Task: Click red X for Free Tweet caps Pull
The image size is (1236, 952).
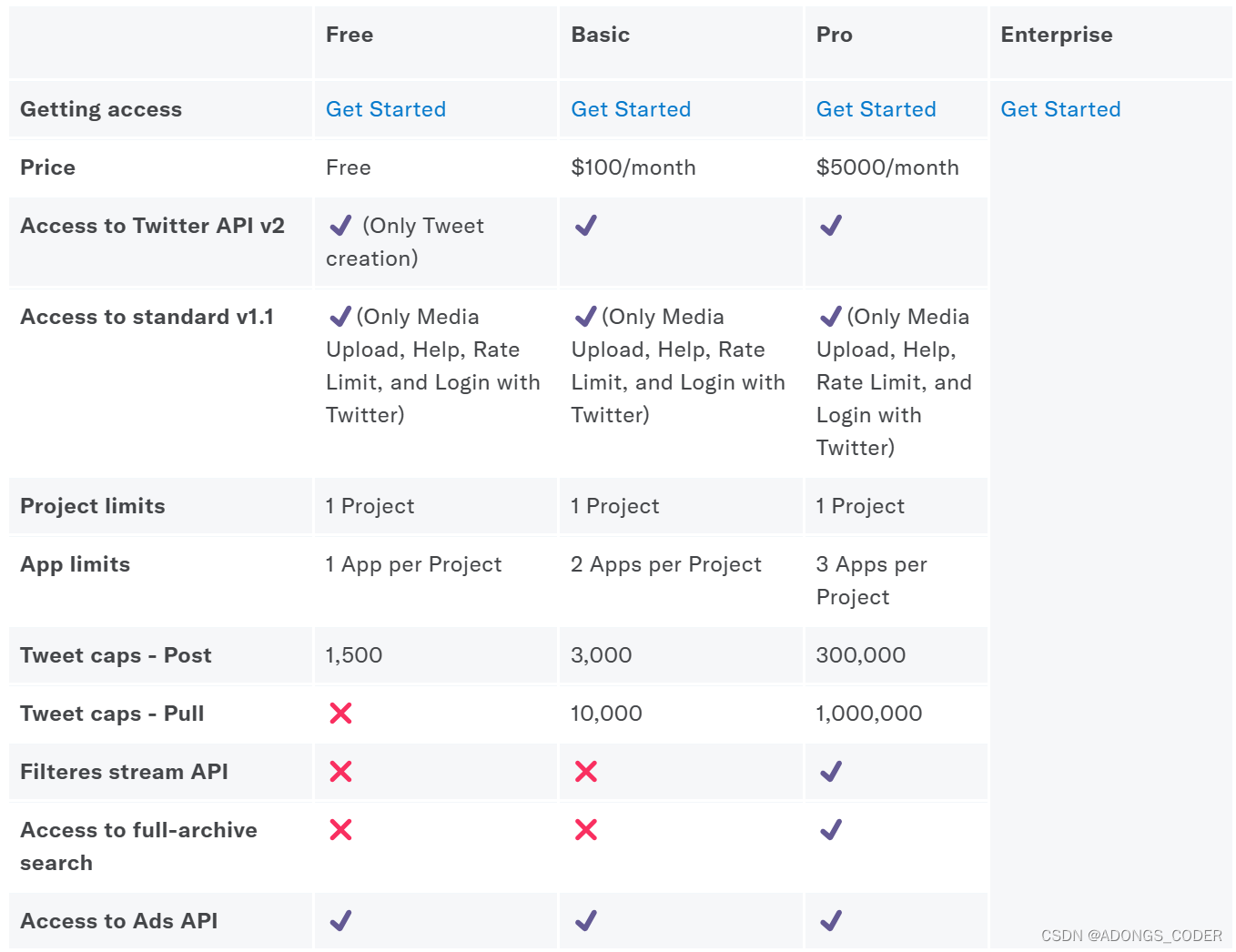Action: pos(340,714)
